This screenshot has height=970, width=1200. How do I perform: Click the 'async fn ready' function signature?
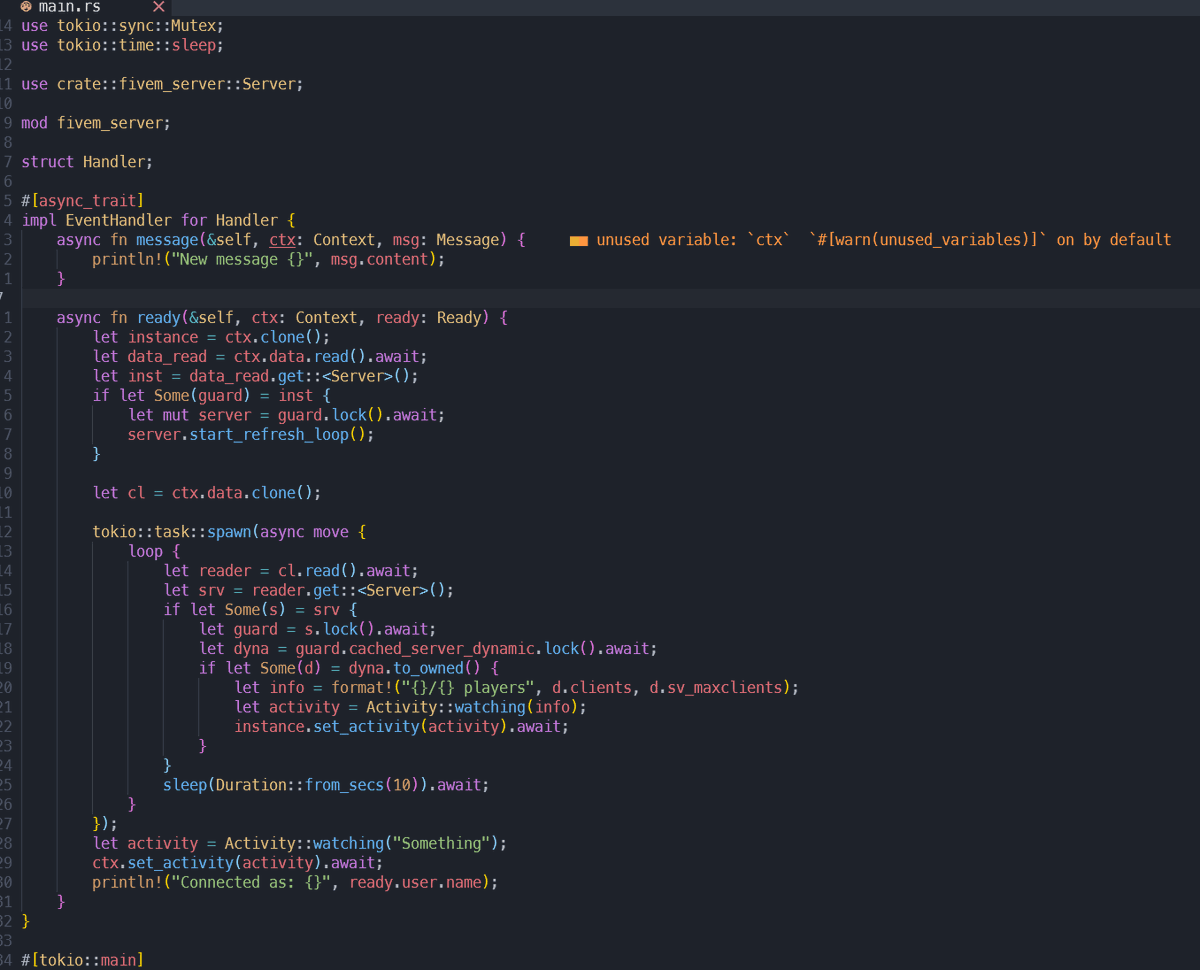point(282,318)
